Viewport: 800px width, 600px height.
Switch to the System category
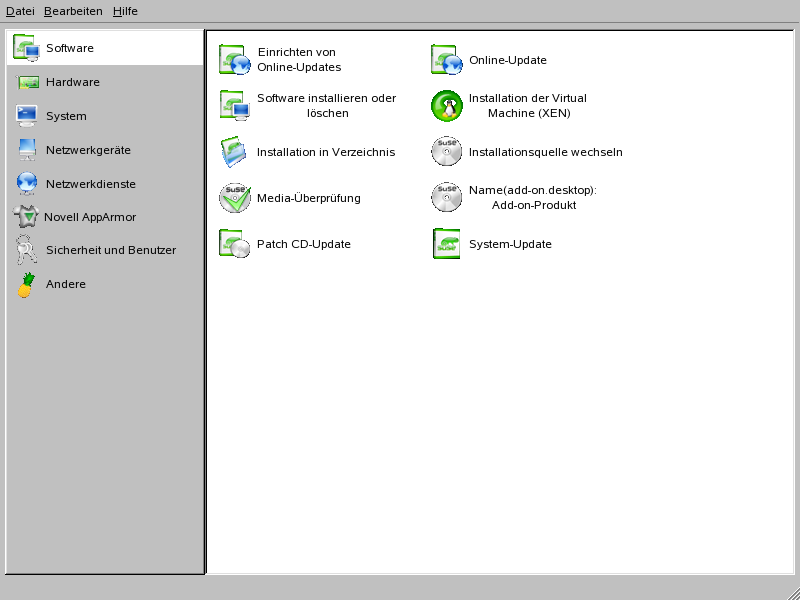(66, 116)
